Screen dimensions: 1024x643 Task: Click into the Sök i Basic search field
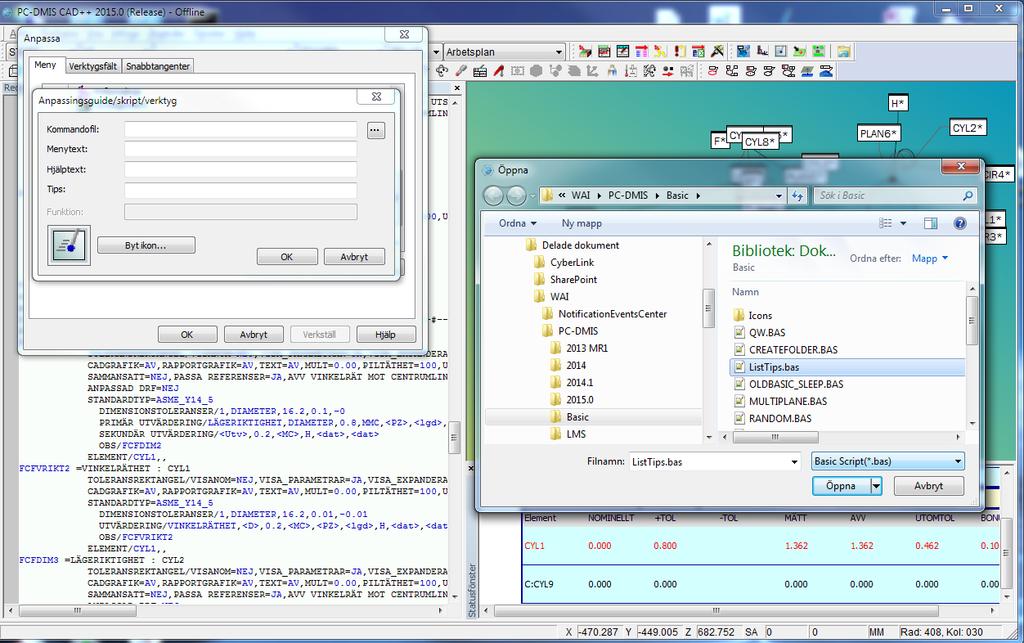(888, 195)
